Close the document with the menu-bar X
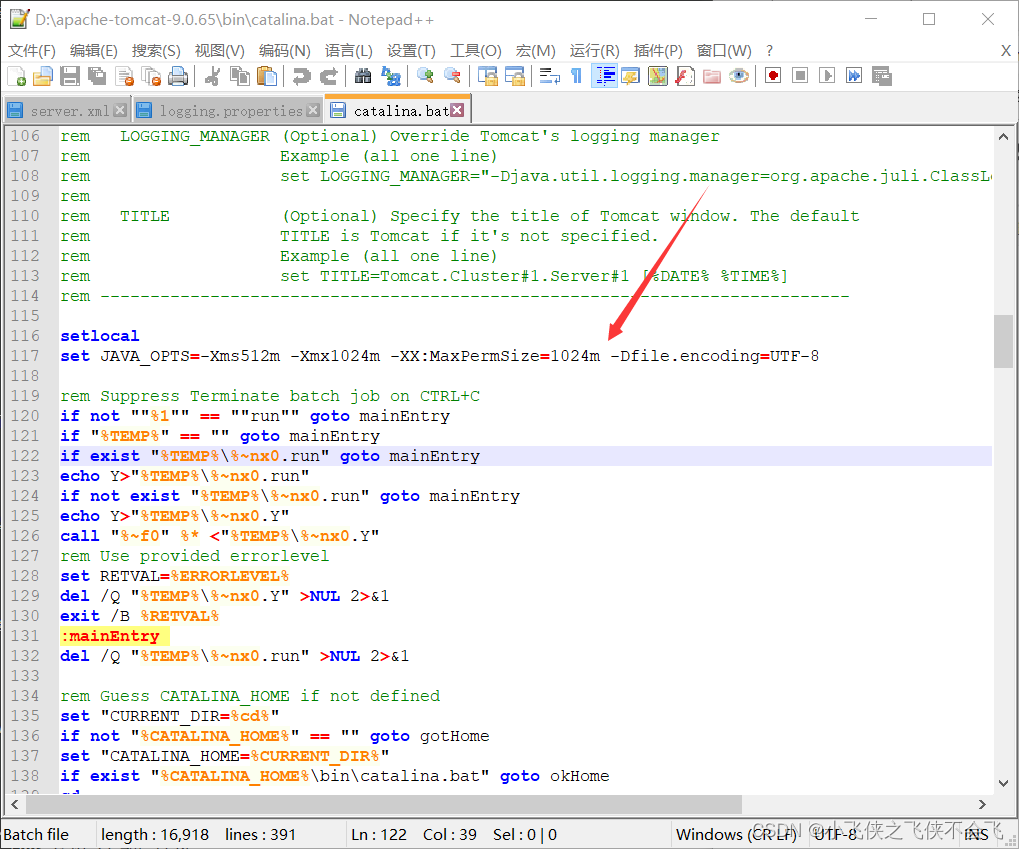The width and height of the screenshot is (1019, 849). 1005,51
